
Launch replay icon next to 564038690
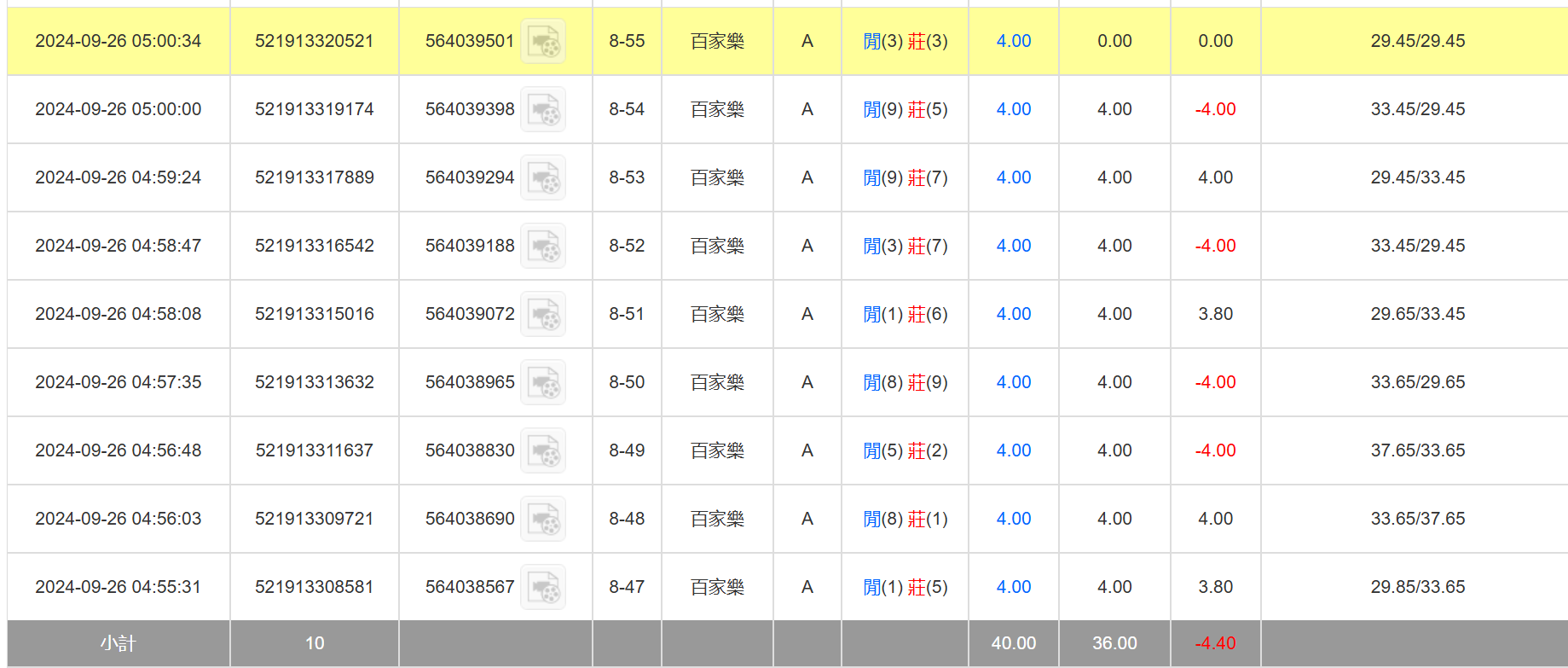click(543, 519)
